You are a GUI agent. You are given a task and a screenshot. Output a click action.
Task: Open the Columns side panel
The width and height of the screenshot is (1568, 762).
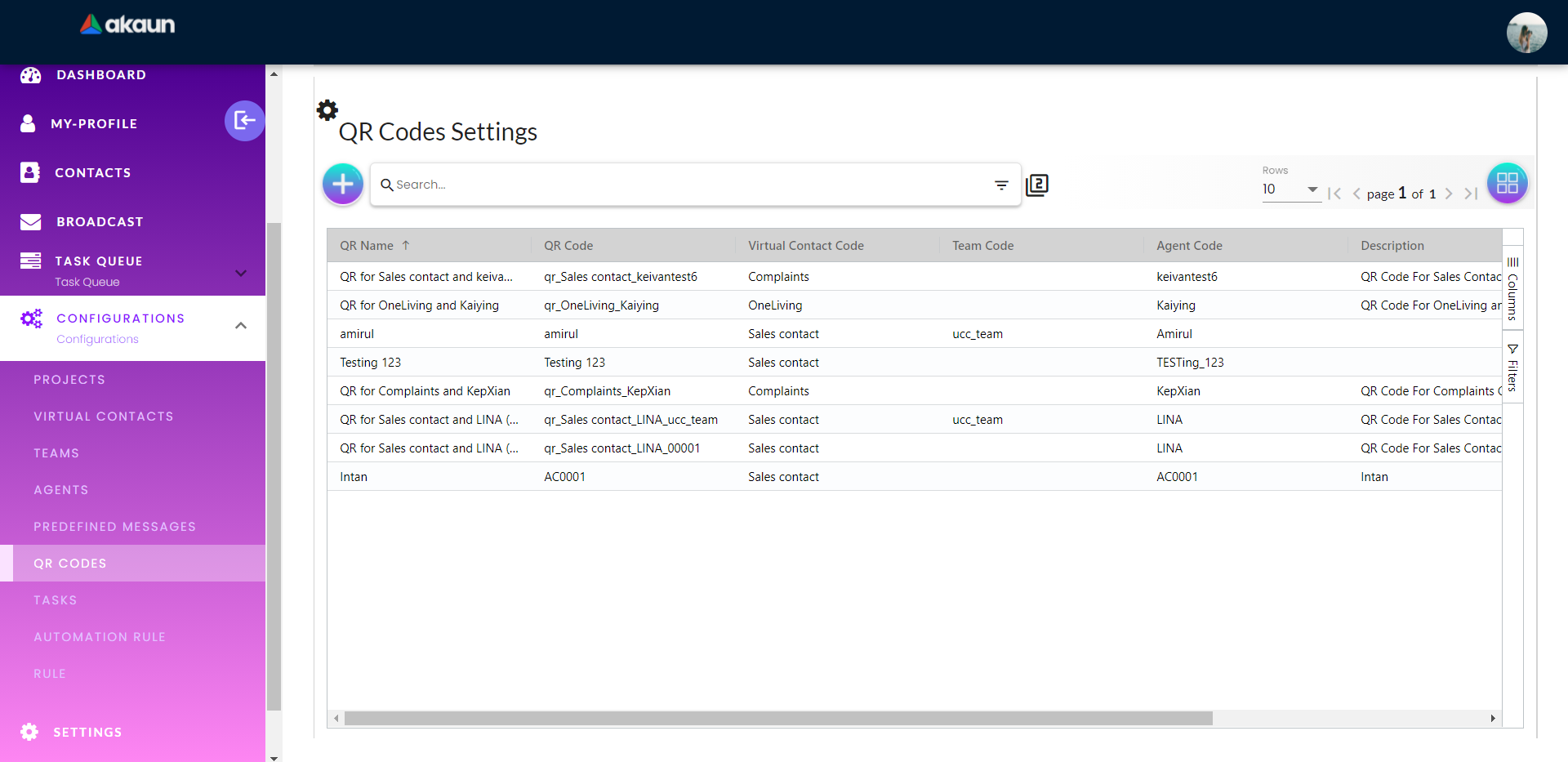coord(1512,289)
